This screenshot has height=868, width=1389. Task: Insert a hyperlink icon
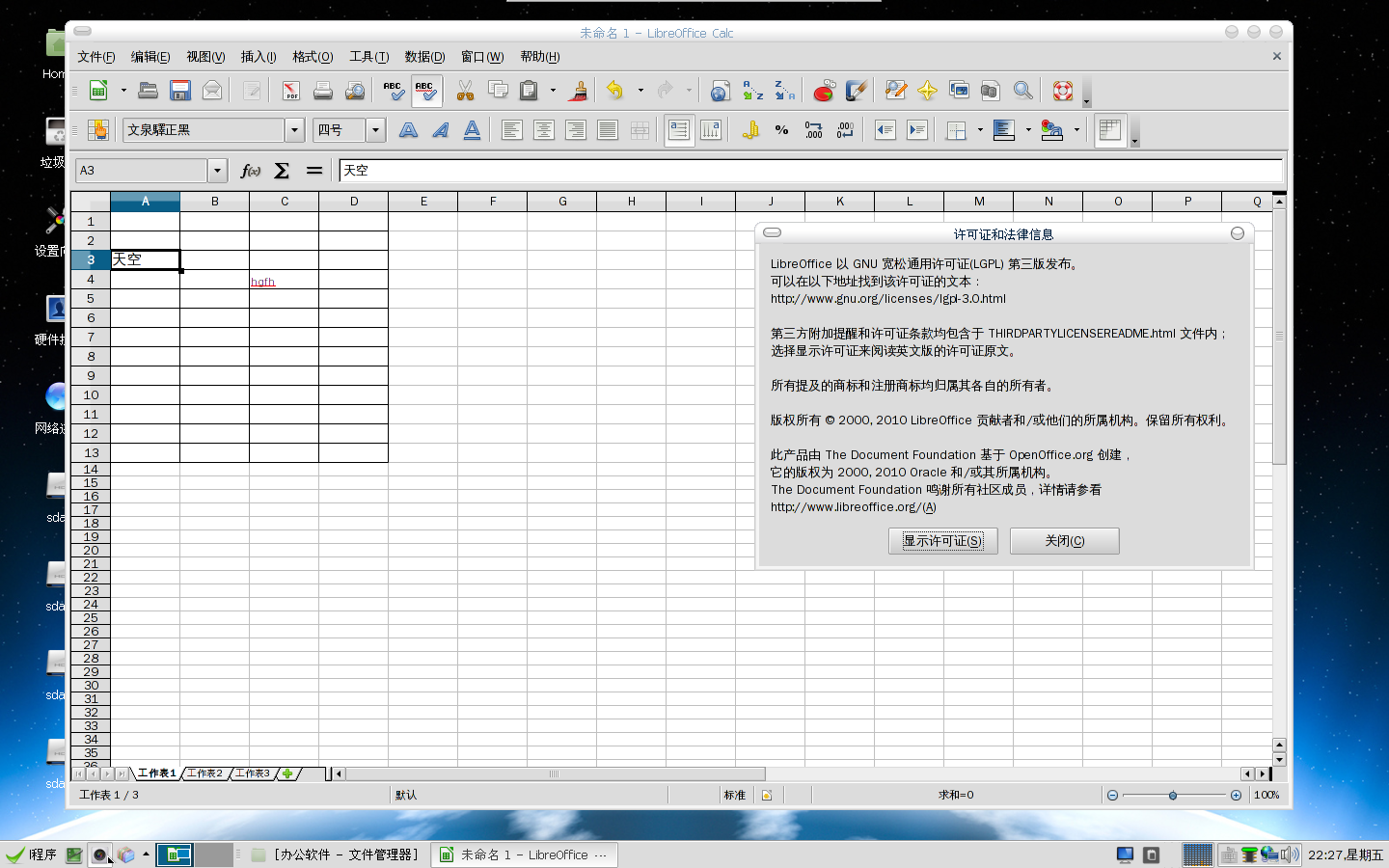(x=721, y=91)
